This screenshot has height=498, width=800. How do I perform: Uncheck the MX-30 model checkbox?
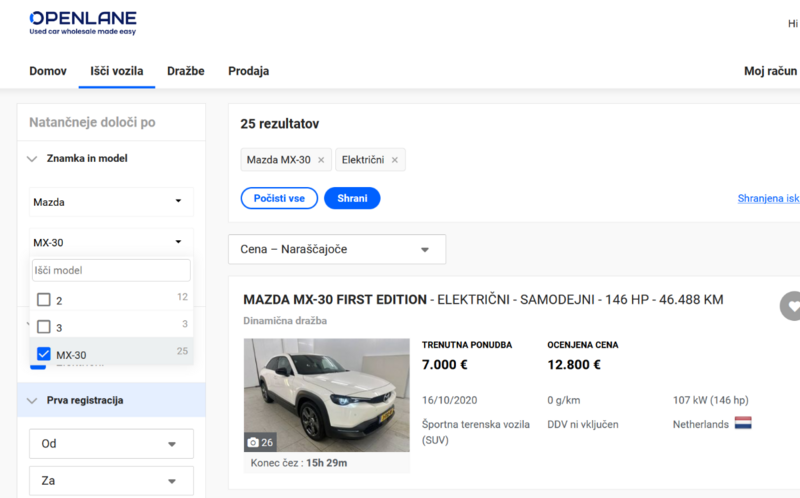click(44, 354)
